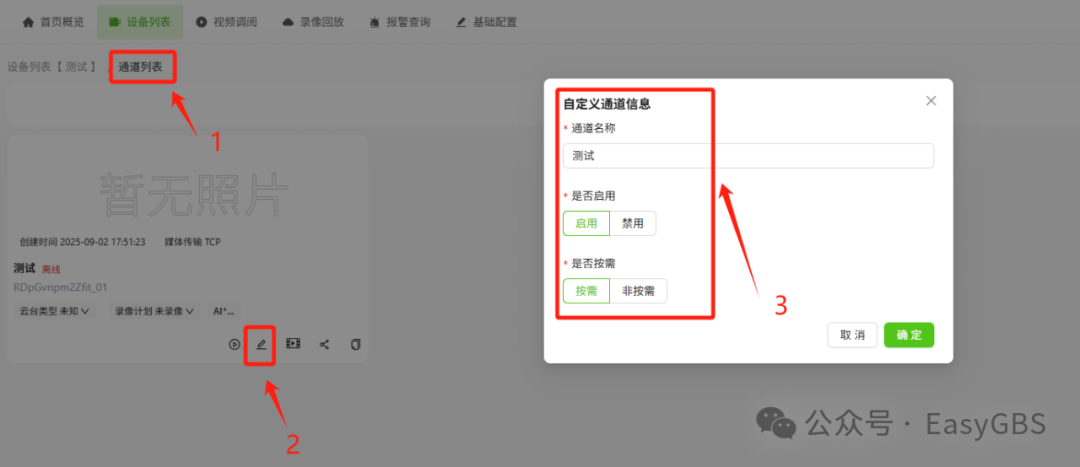Image resolution: width=1080 pixels, height=467 pixels.
Task: Click the share icon on channel card
Action: click(324, 344)
